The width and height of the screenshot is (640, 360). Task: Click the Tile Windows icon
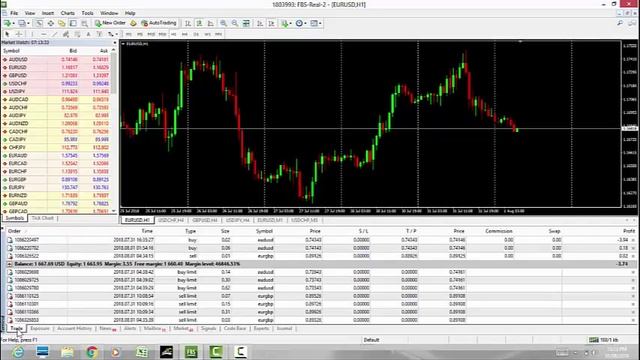(246, 23)
